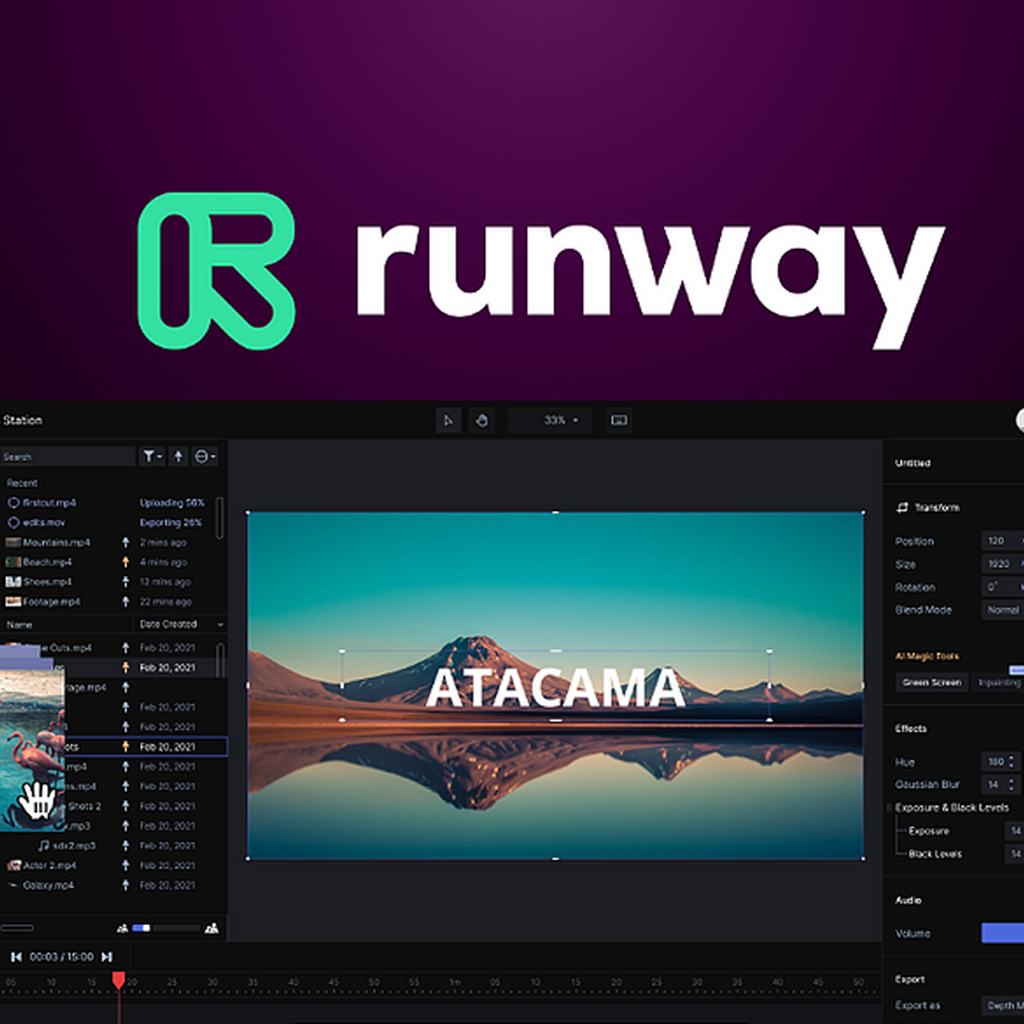Screen dimensions: 1024x1024
Task: Click the Position value field
Action: (1002, 541)
